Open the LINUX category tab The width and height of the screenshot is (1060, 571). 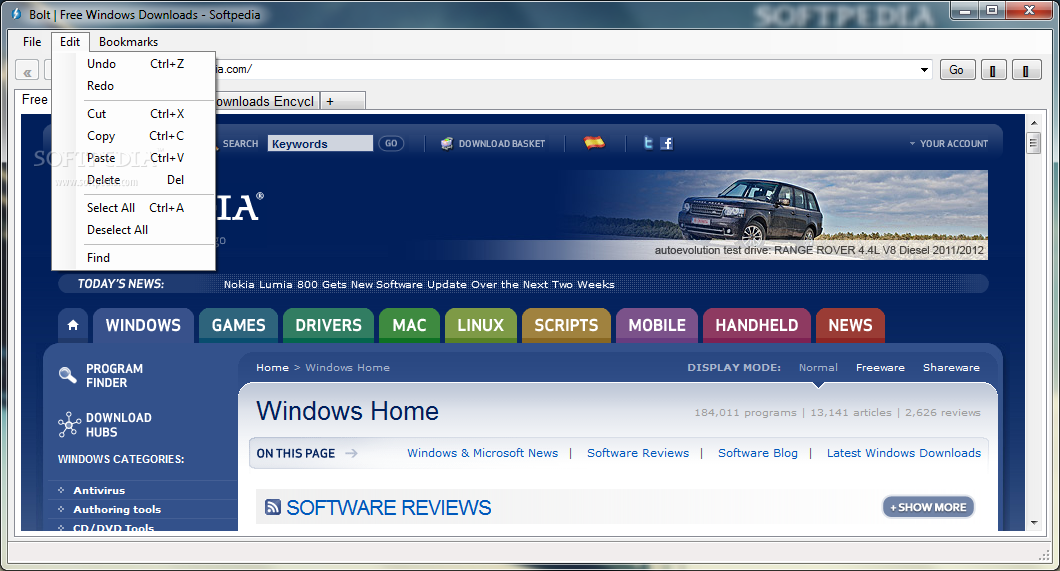coord(481,326)
